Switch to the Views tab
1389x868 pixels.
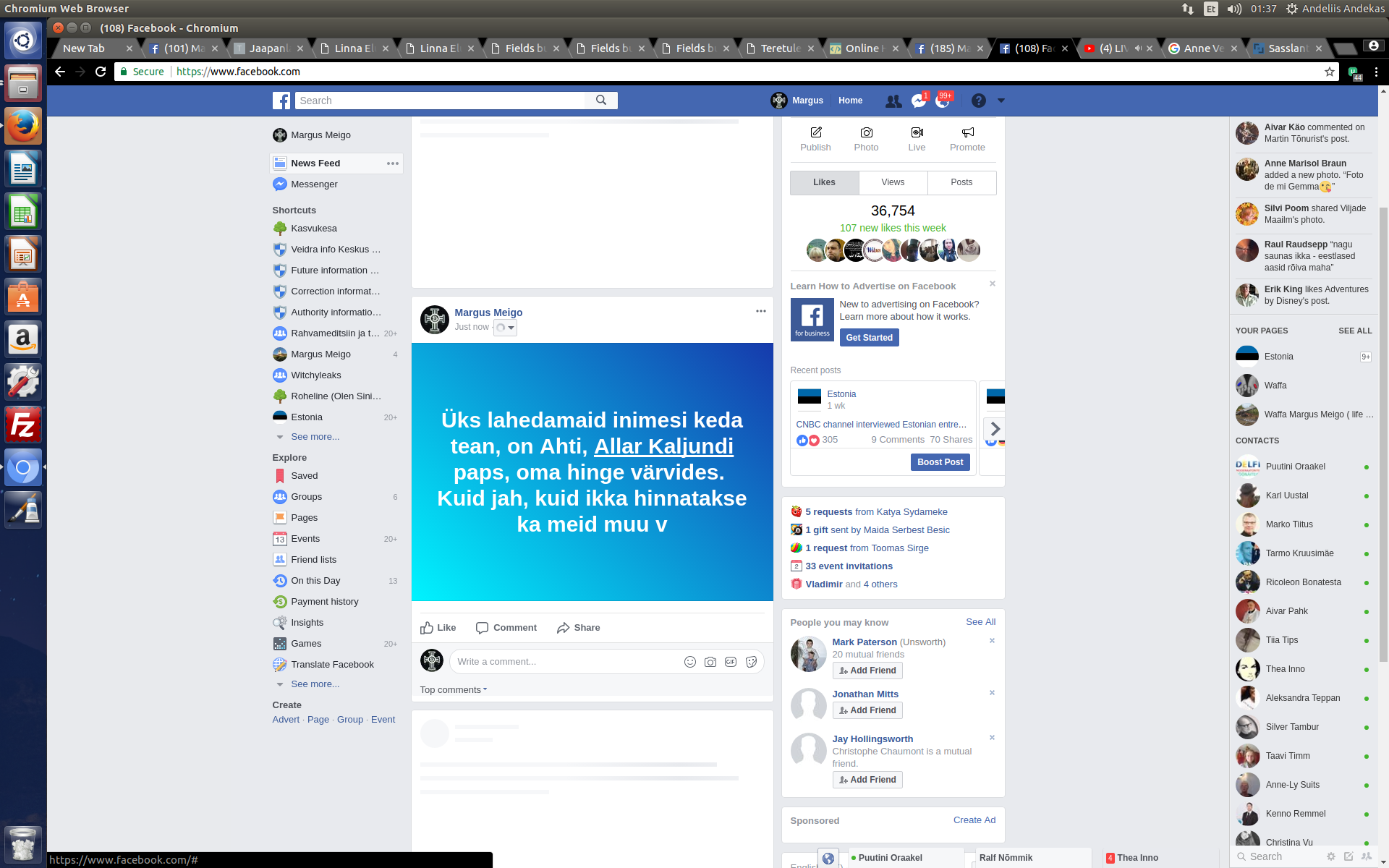tap(893, 182)
